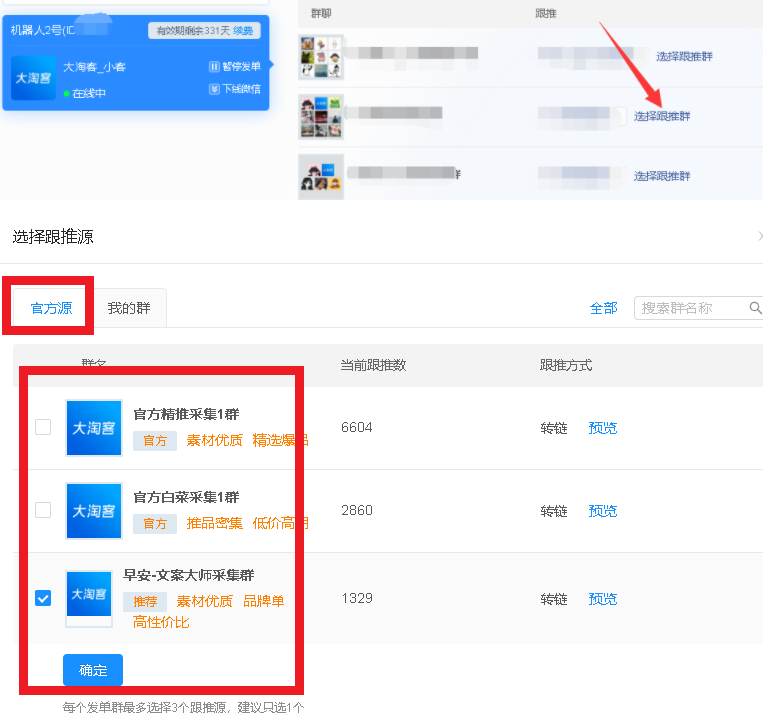Open first group chat avatar thumbnail
The width and height of the screenshot is (763, 725).
pyautogui.click(x=321, y=57)
